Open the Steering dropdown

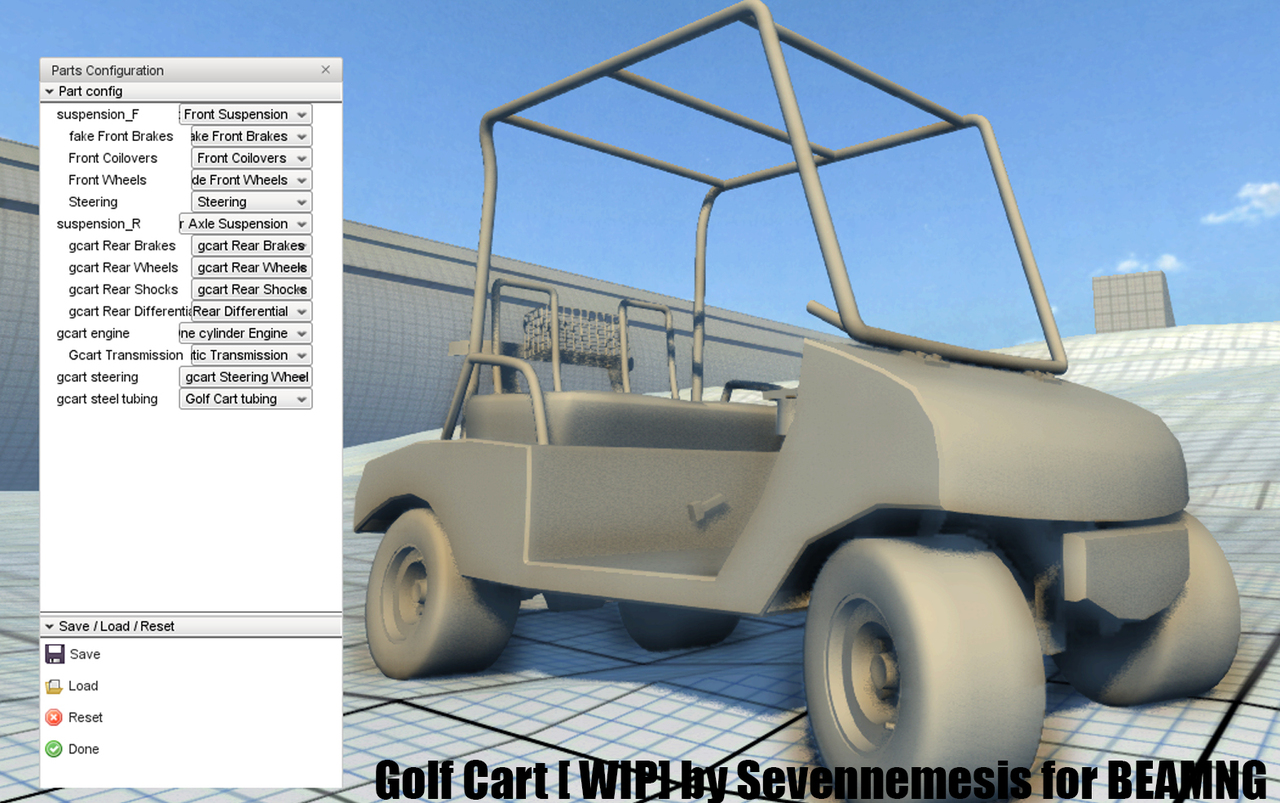click(251, 202)
